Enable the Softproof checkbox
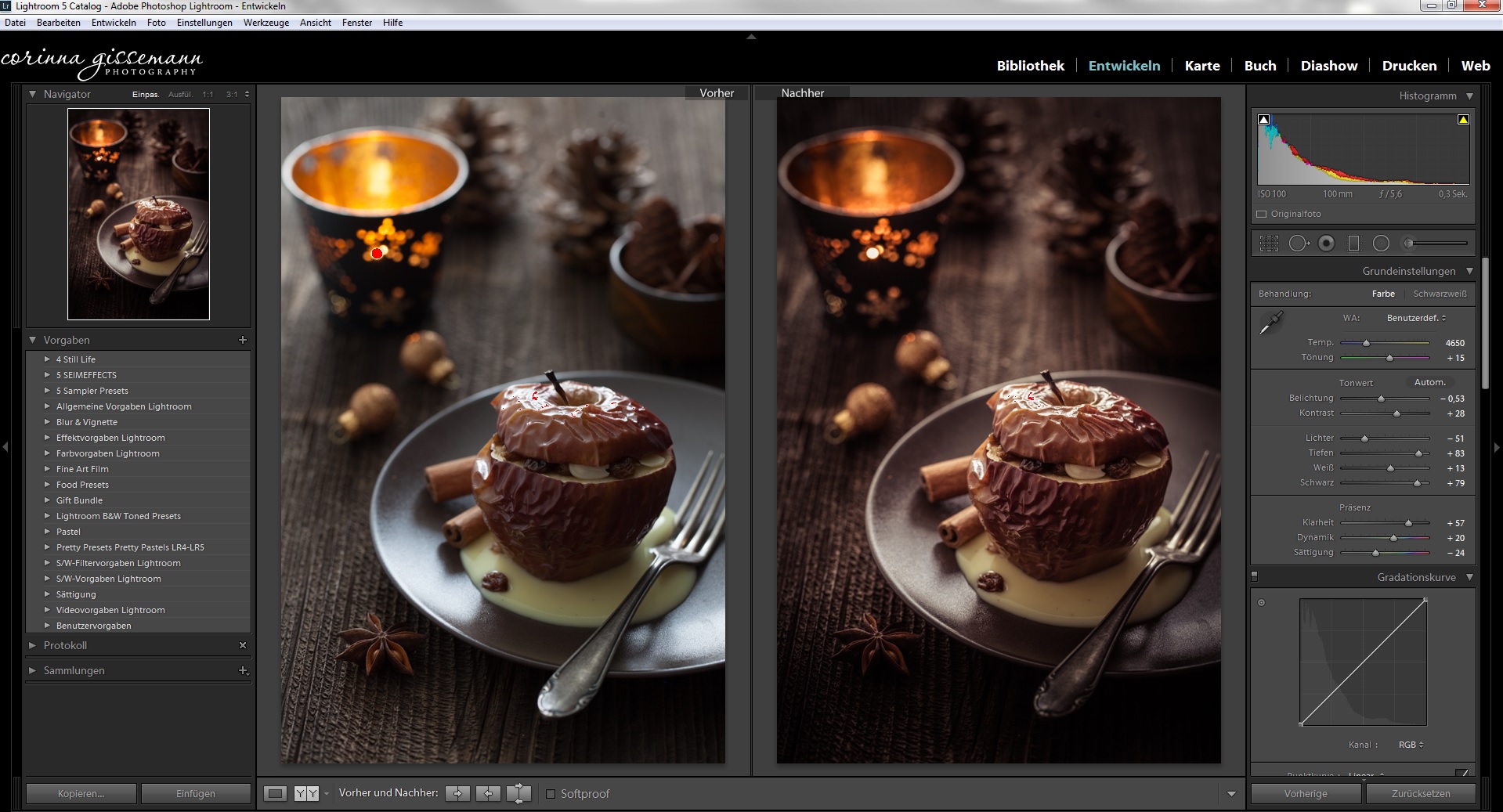Screen dimensions: 1503x812 [551, 794]
